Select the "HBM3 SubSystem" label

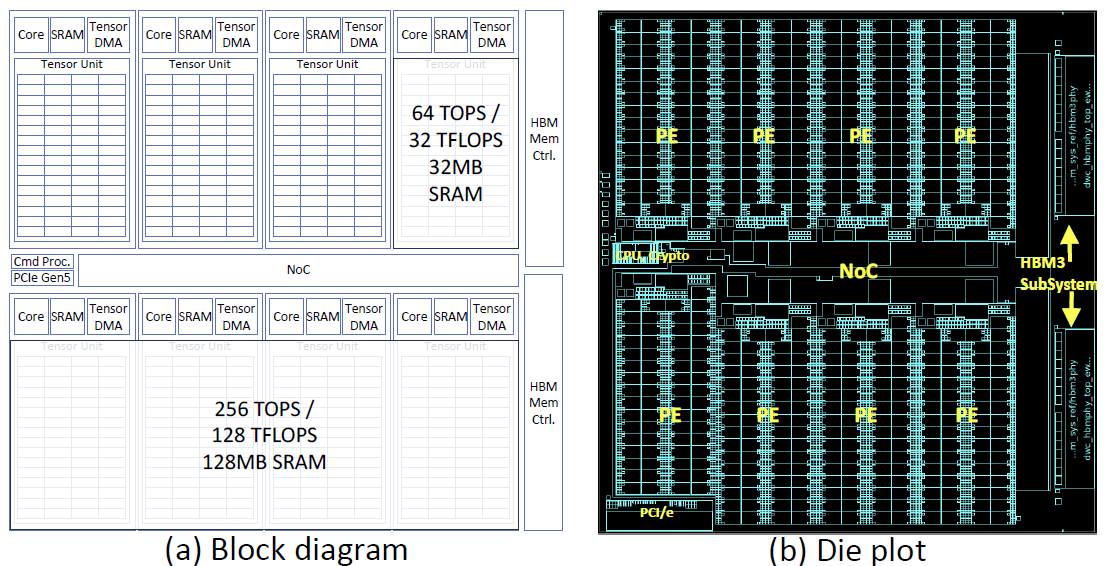pos(1058,274)
